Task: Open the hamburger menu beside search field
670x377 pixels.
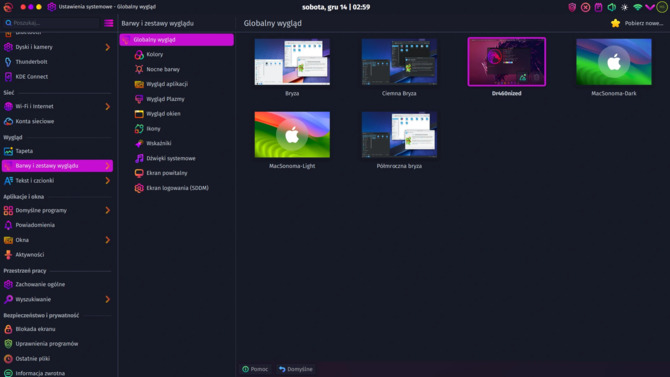Action: tap(109, 23)
